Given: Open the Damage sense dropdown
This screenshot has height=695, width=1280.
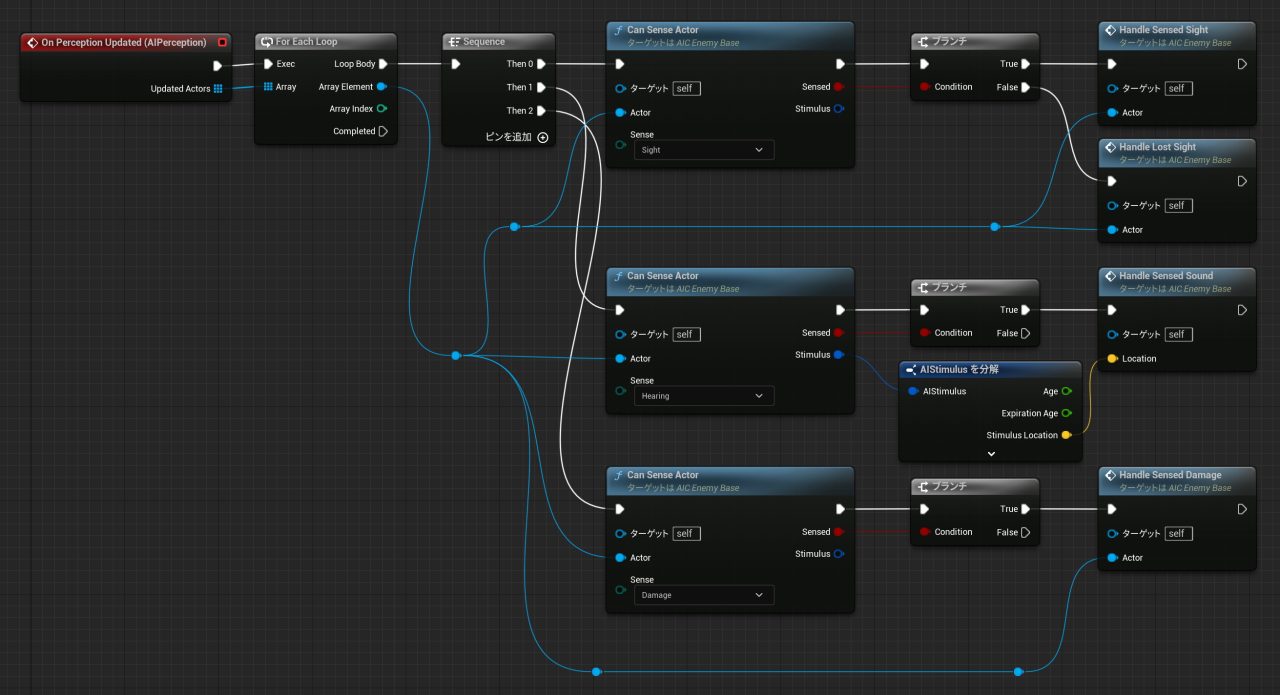Looking at the screenshot, I should click(704, 595).
